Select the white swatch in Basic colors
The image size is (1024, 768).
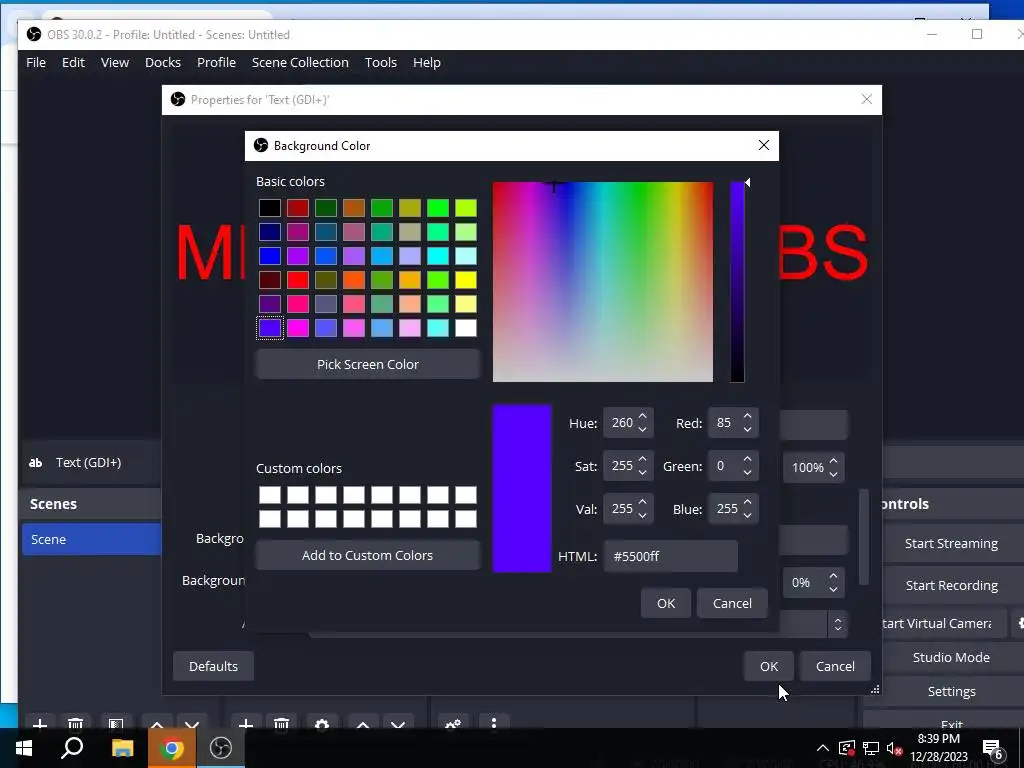466,328
